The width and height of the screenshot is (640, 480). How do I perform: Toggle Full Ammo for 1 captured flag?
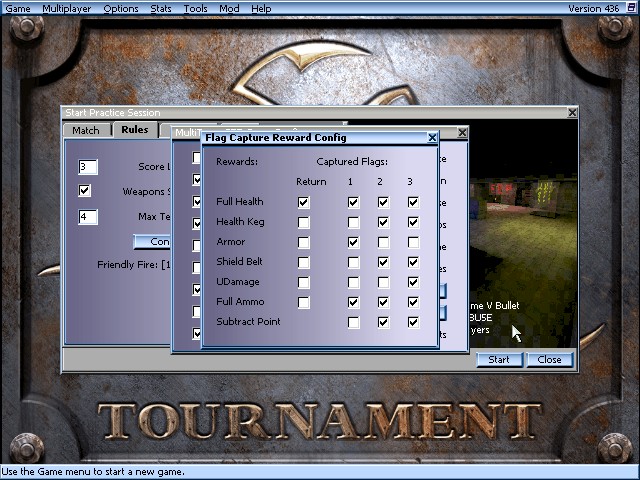pos(353,302)
